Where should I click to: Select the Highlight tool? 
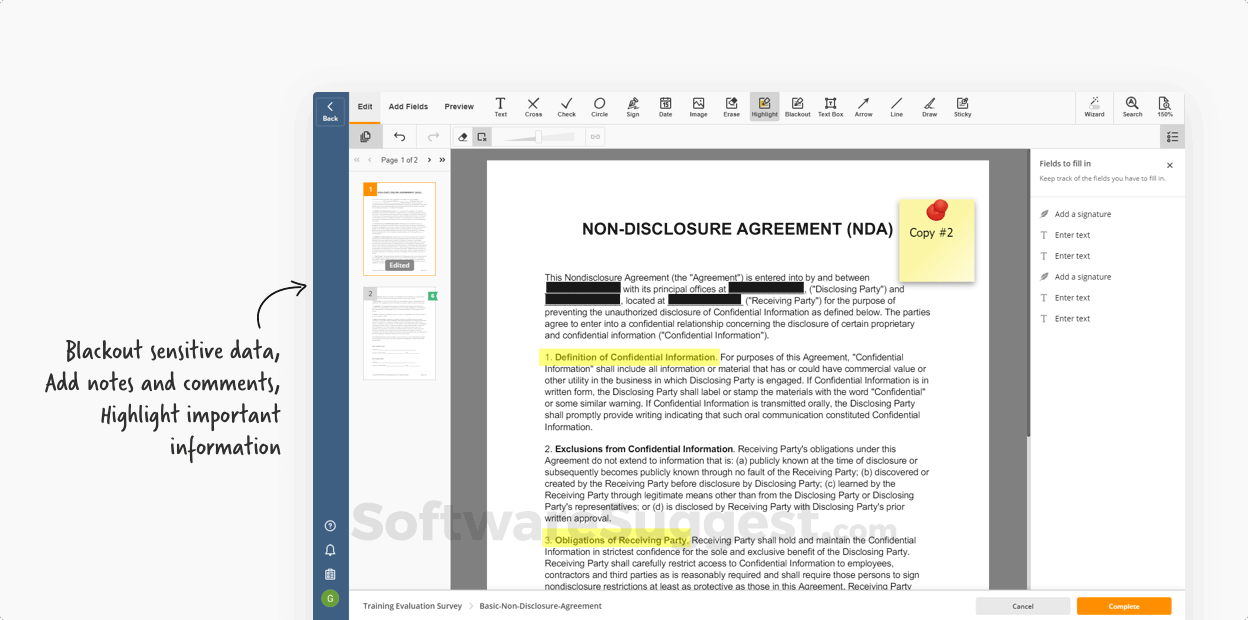pos(764,107)
